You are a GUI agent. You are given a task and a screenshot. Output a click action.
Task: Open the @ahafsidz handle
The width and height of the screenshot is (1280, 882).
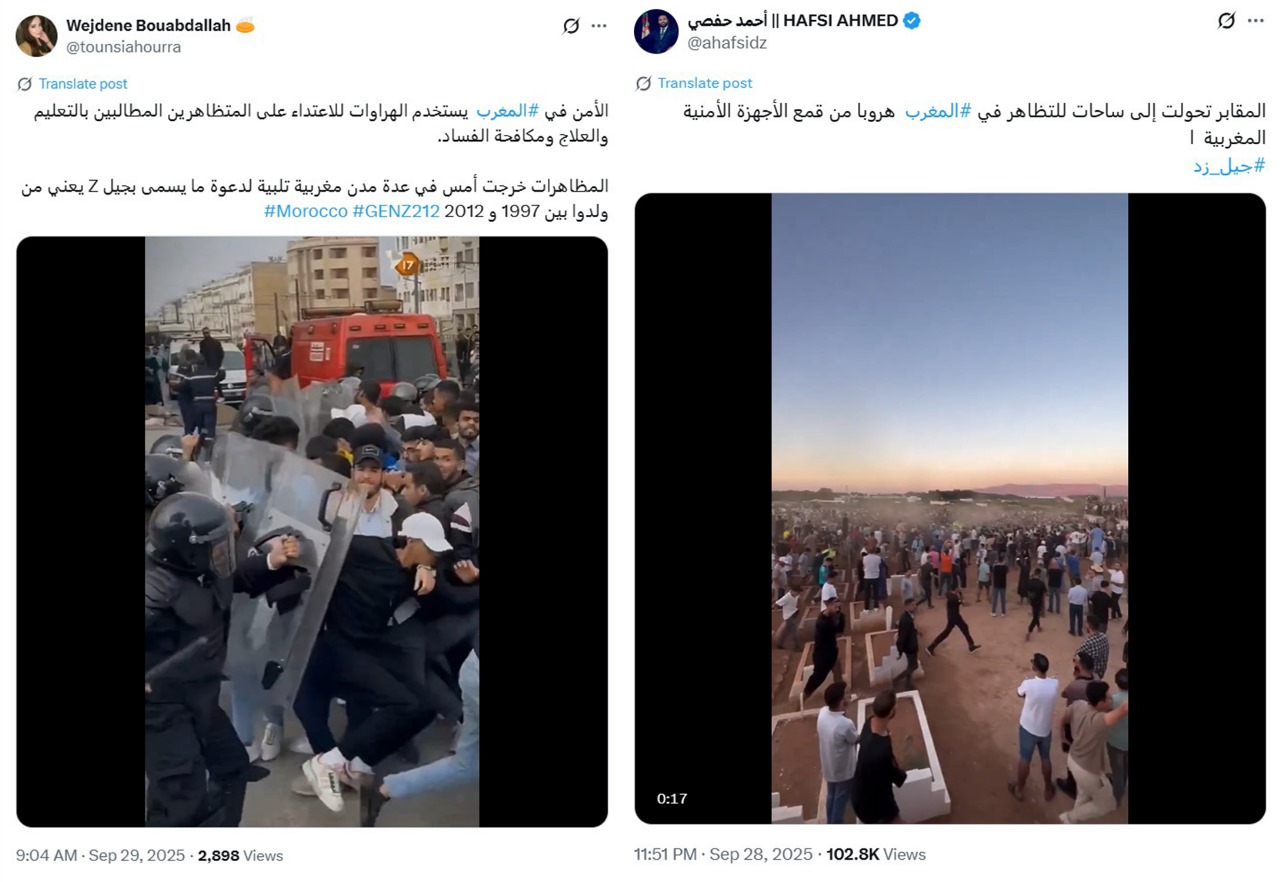(x=727, y=42)
